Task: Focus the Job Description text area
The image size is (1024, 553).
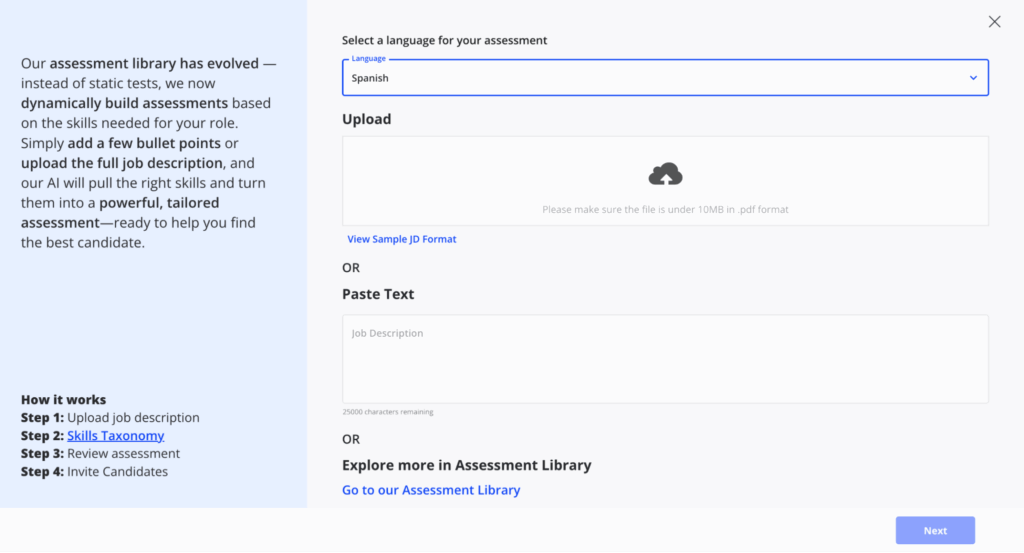Action: (665, 360)
